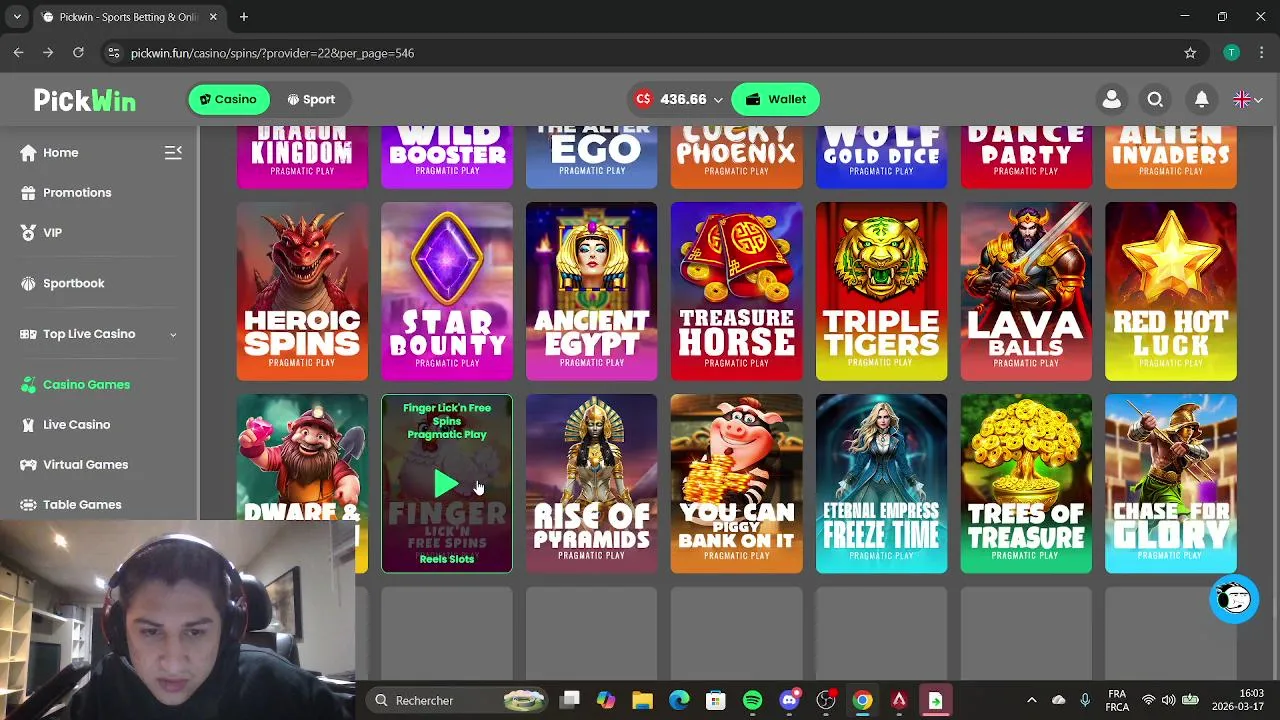This screenshot has height=720, width=1280.
Task: Open the Home sidebar item
Action: tap(60, 152)
